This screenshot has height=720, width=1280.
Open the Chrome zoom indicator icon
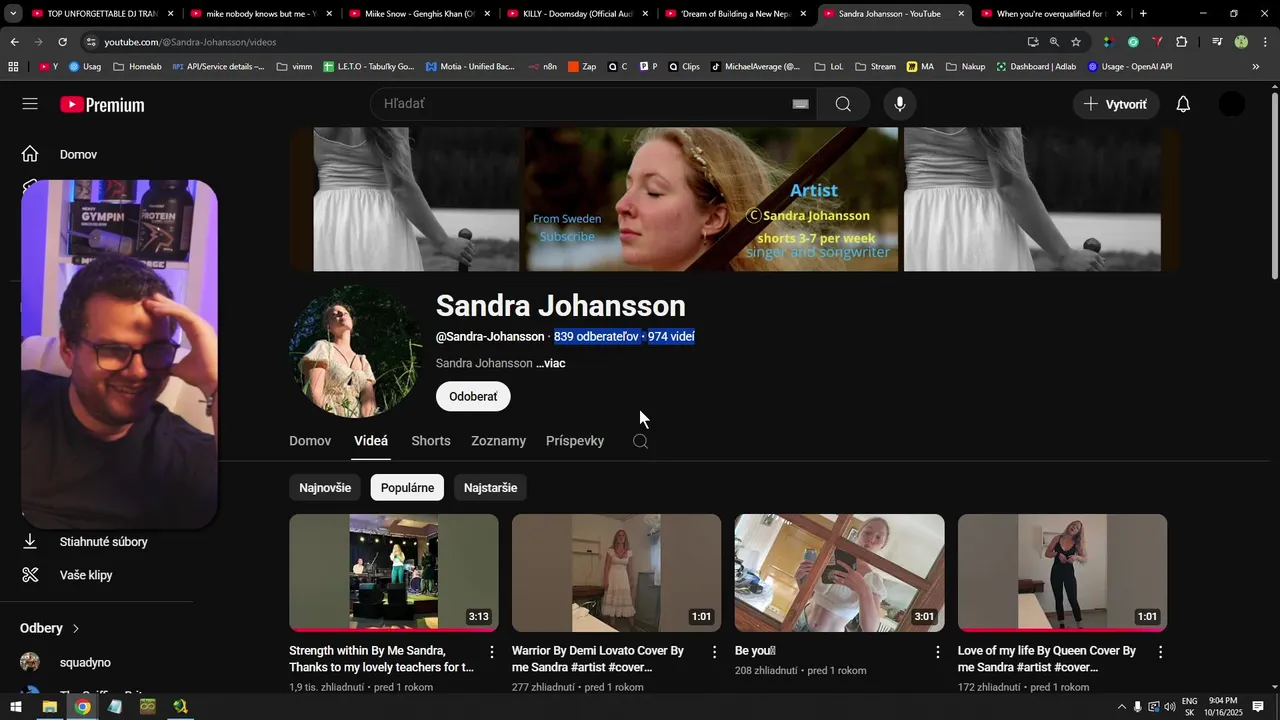coord(1054,42)
